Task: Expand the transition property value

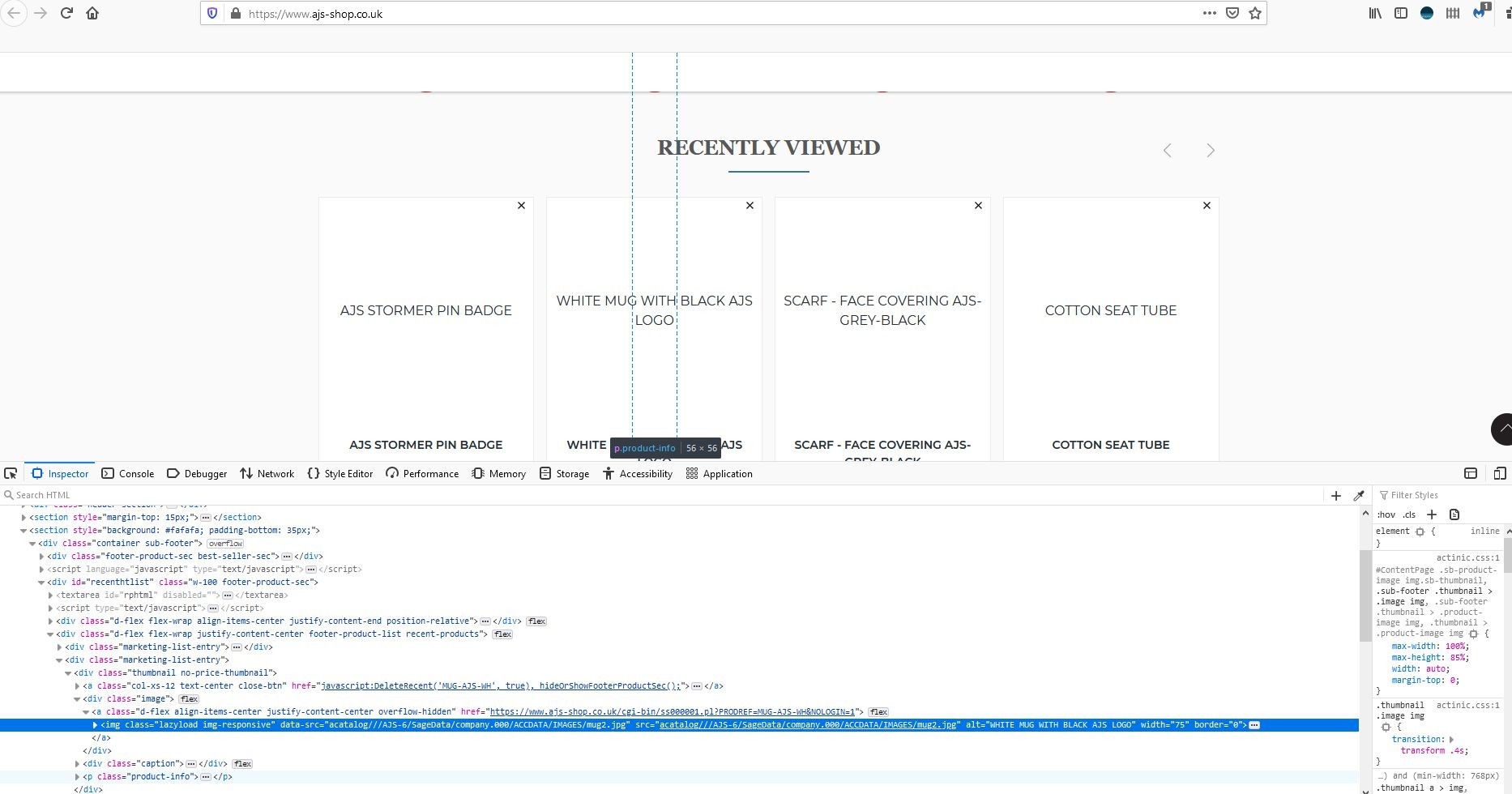Action: (1451, 739)
